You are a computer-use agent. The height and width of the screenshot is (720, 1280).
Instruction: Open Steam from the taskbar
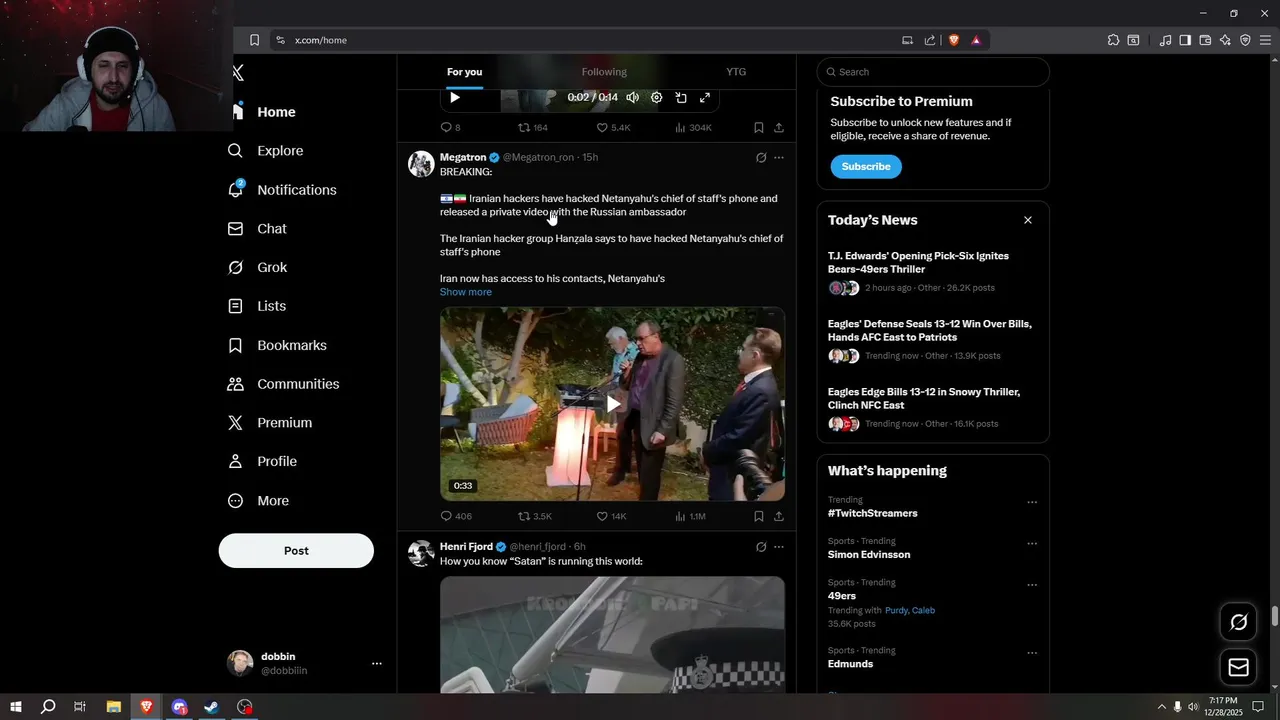click(212, 707)
